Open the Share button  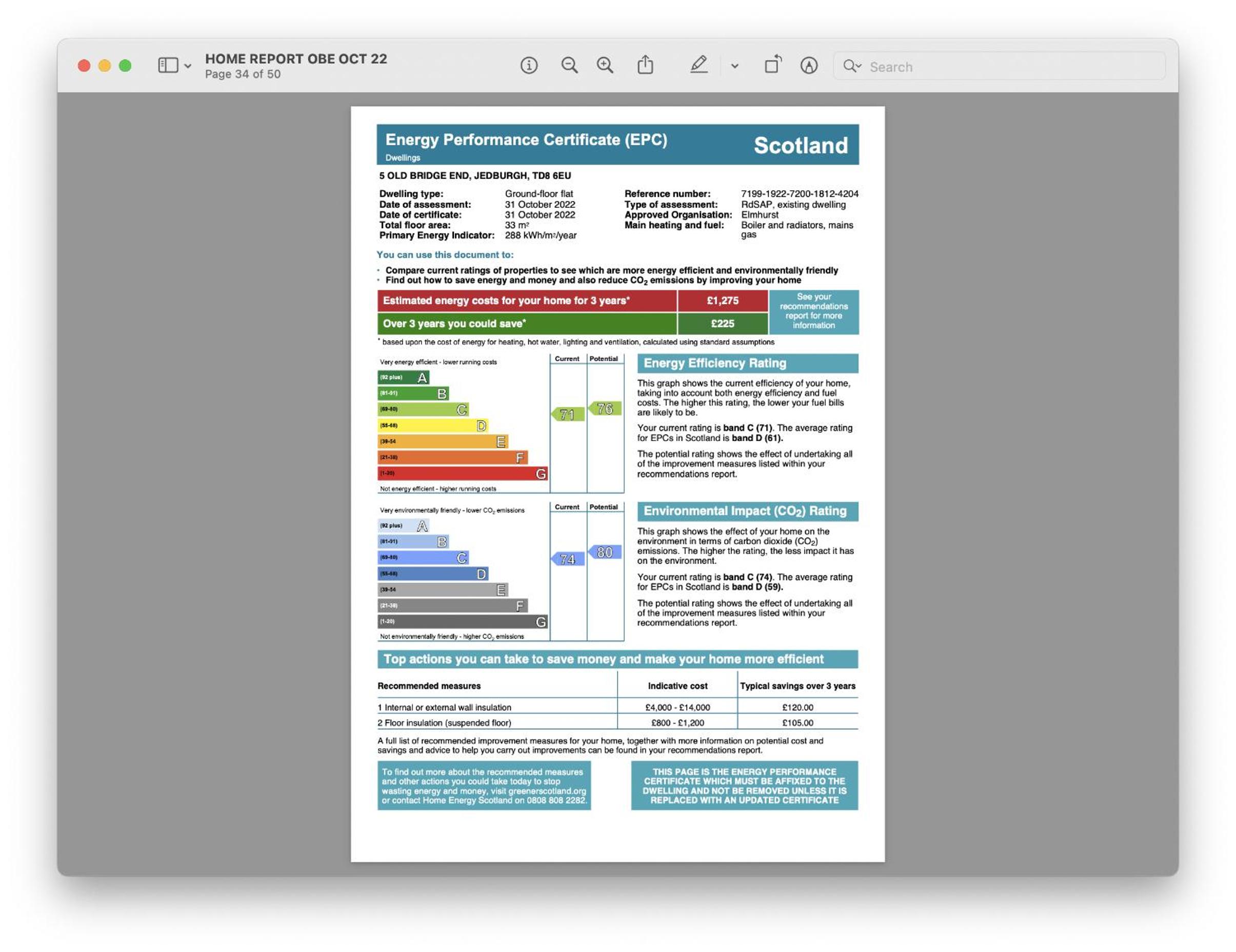645,65
